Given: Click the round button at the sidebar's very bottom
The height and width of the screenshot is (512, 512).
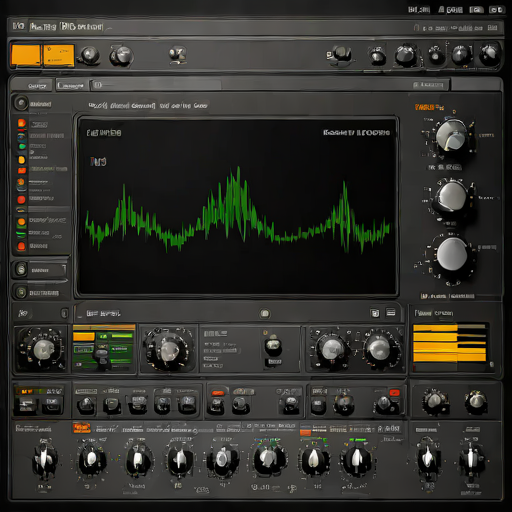Looking at the screenshot, I should click(x=21, y=292).
